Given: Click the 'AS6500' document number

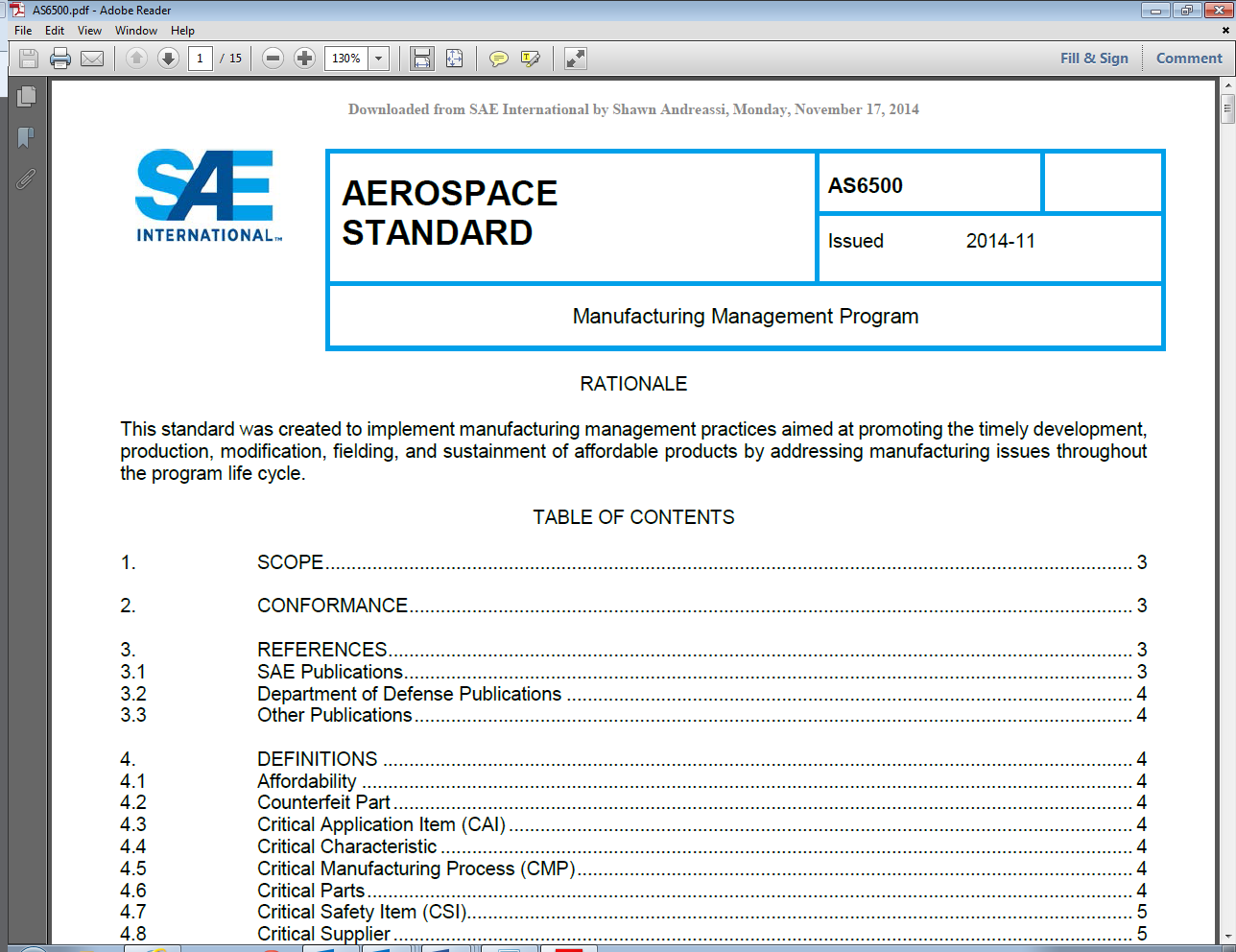Looking at the screenshot, I should tap(866, 186).
